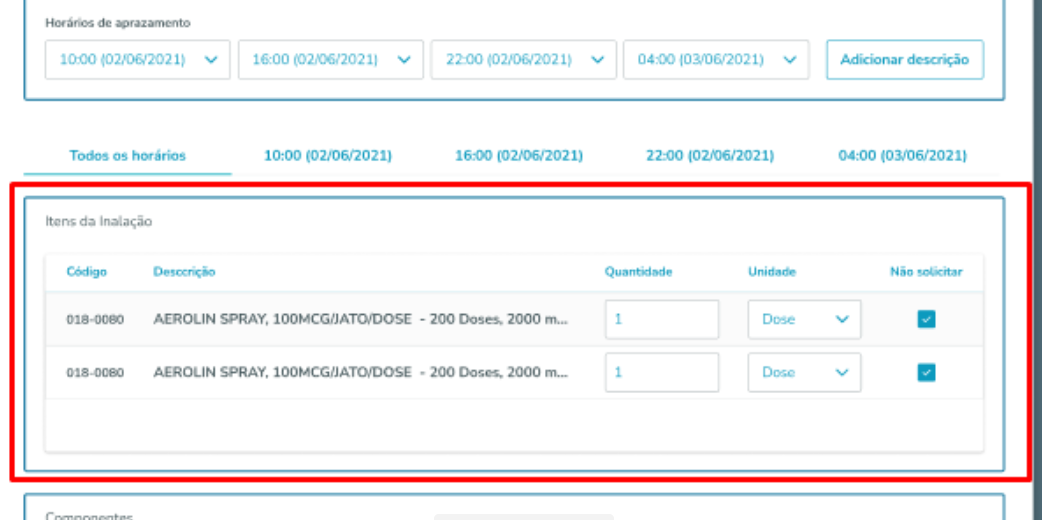Open the 10:00 (02/06/2021) schedule dropdown

tap(138, 60)
